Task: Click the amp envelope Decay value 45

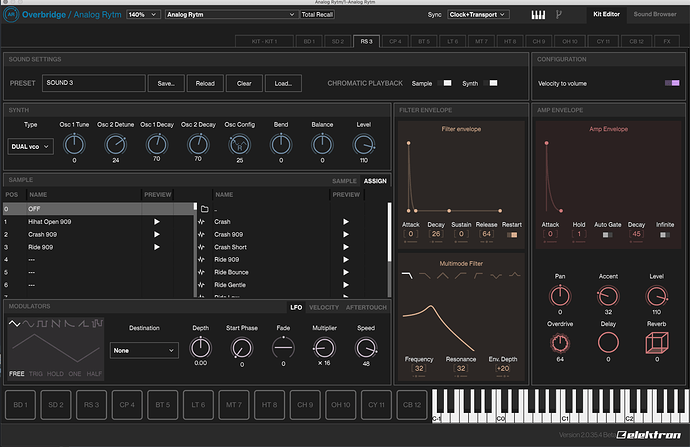Action: (x=636, y=234)
